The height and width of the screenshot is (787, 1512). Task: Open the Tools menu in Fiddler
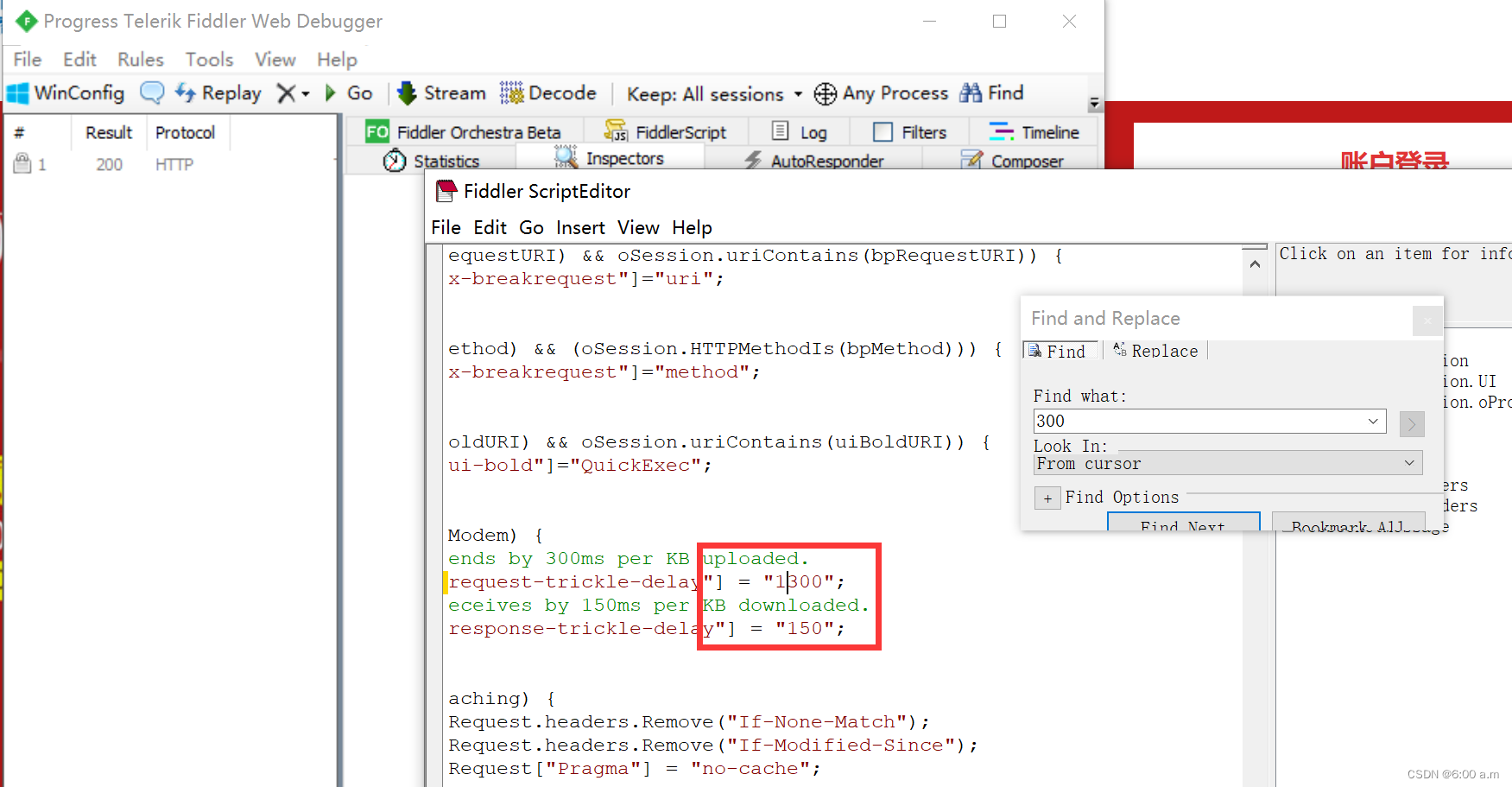[210, 60]
